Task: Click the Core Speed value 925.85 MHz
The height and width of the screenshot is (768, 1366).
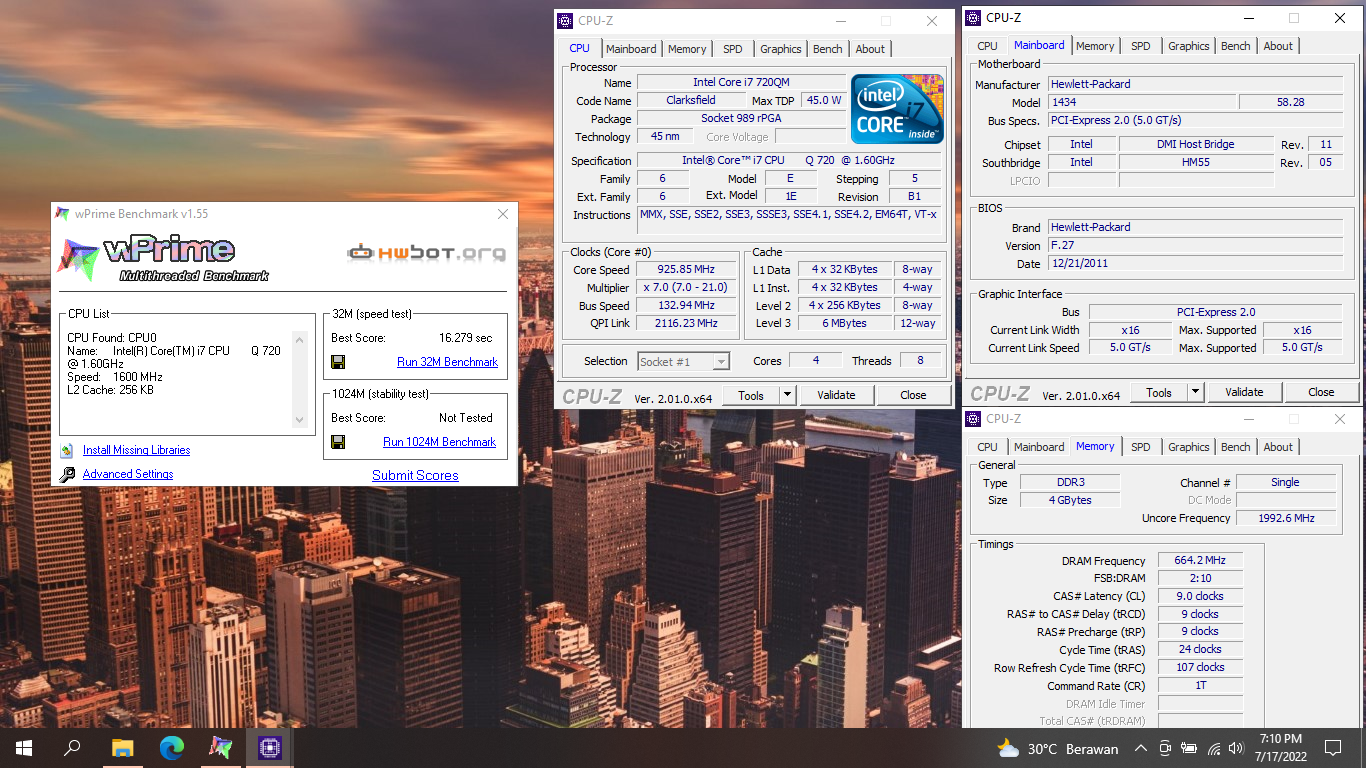Action: click(686, 270)
